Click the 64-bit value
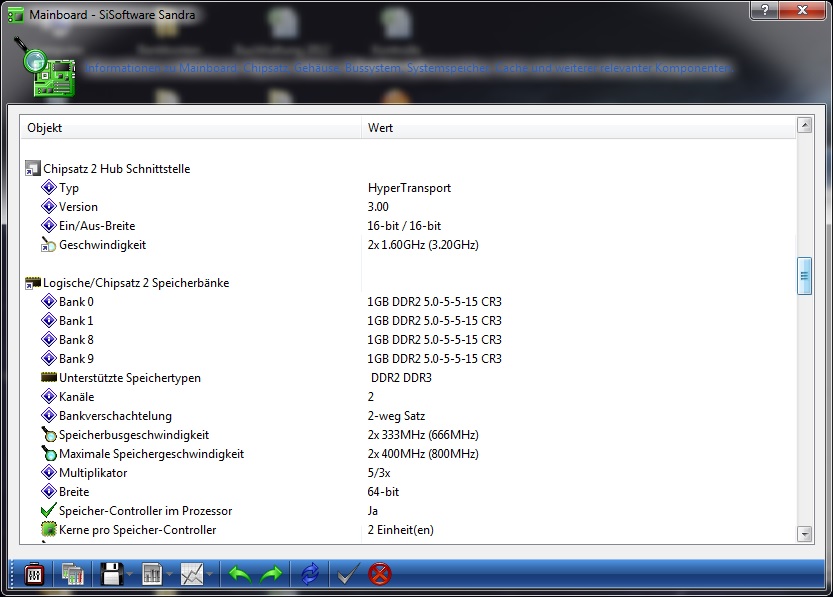Screen dimensions: 833x597 (383, 492)
